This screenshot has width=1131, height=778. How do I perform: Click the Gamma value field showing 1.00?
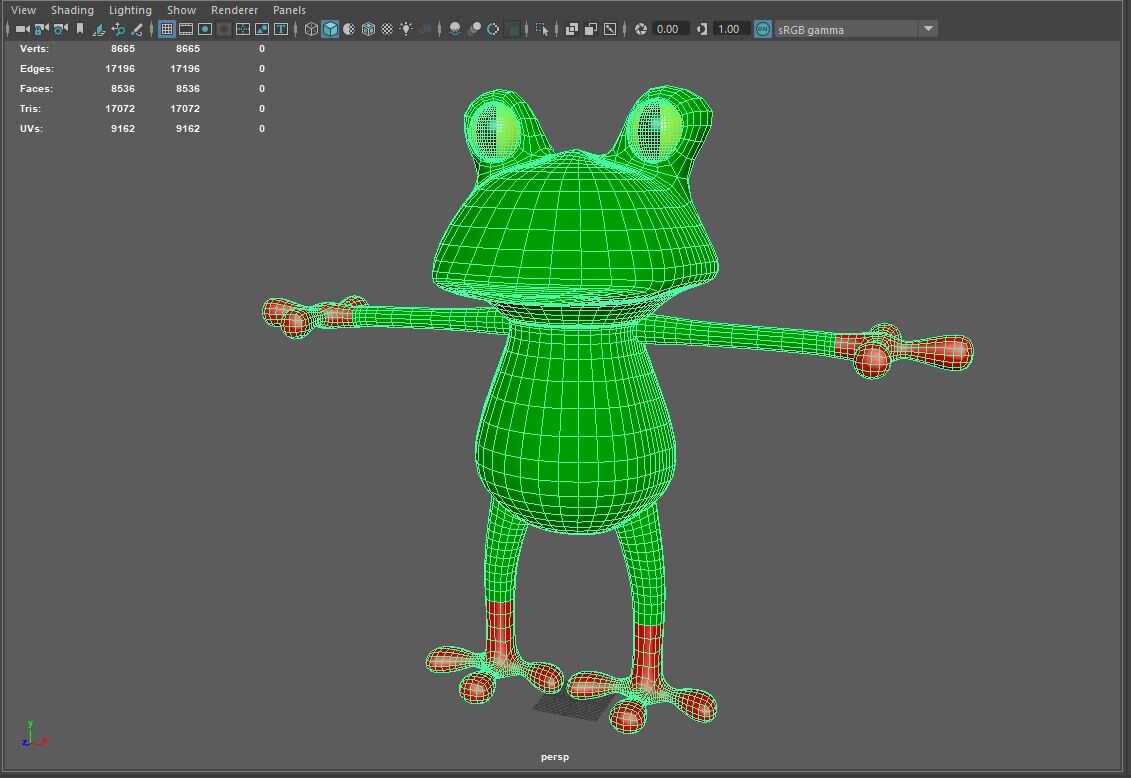coord(732,29)
